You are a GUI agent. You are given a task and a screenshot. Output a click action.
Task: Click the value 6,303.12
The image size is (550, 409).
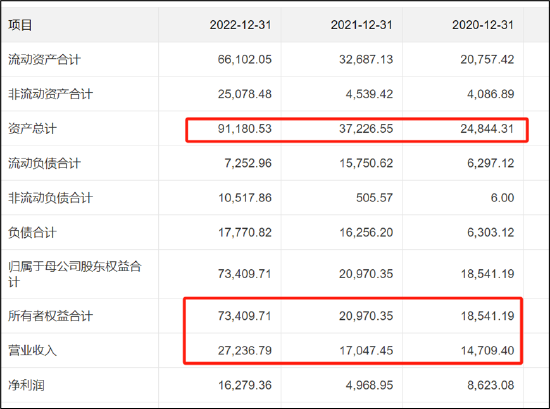pos(490,233)
